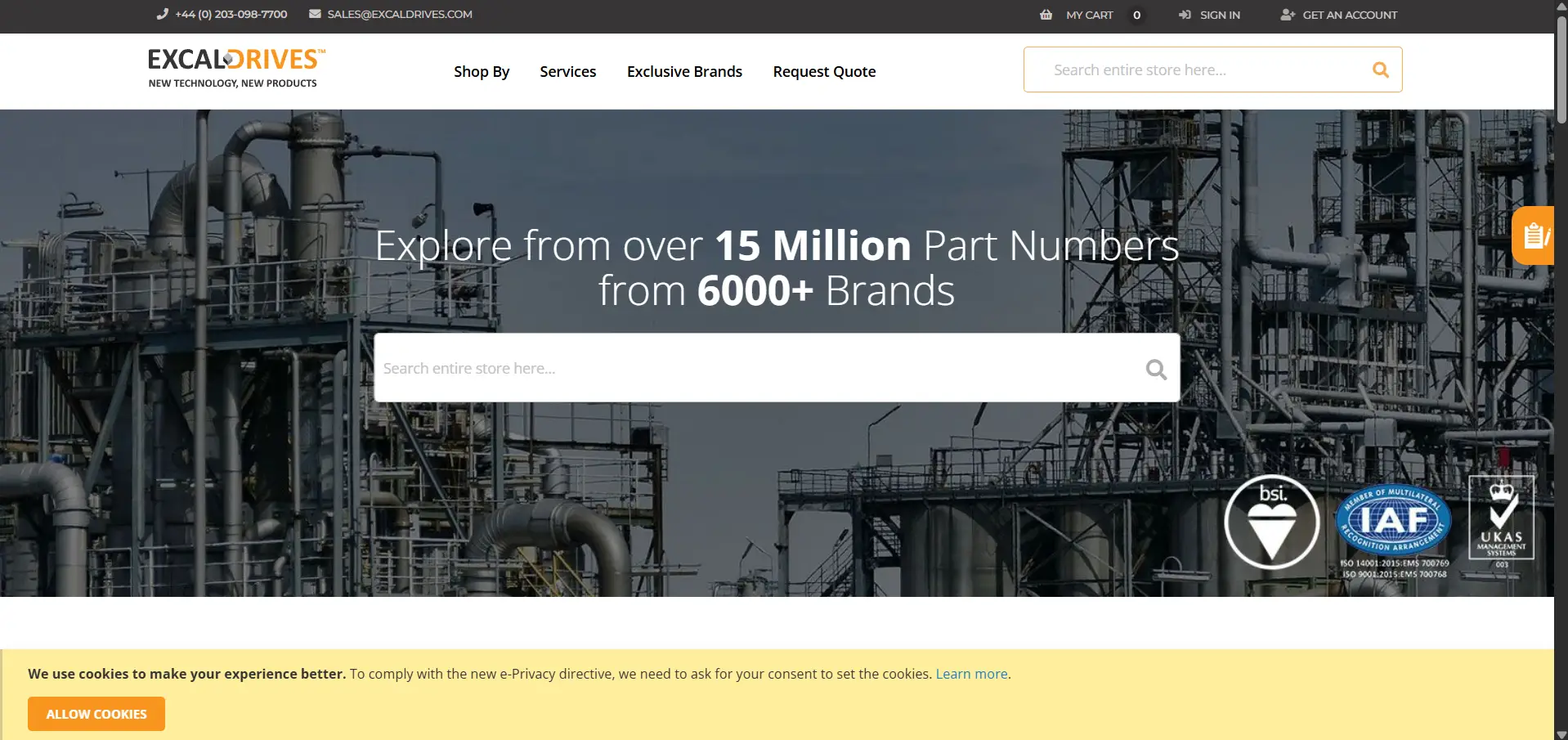1568x740 pixels.
Task: Click Get An Account link
Action: pyautogui.click(x=1350, y=15)
